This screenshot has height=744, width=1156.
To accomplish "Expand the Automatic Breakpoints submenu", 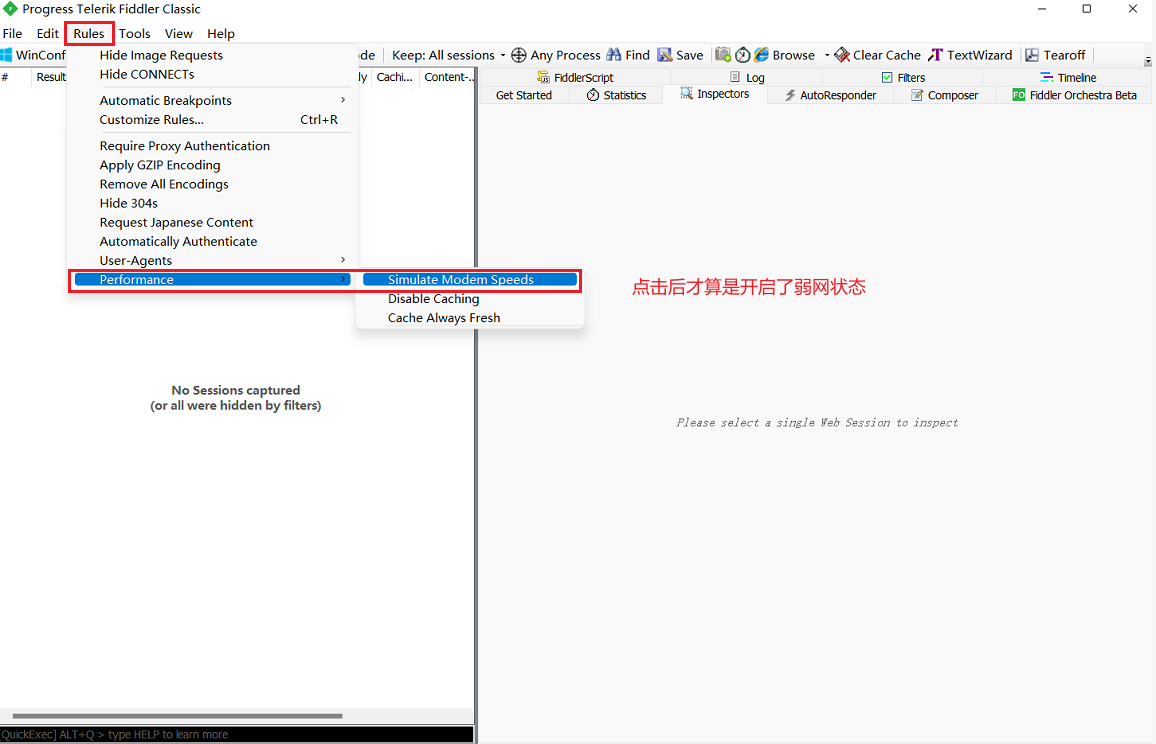I will (x=165, y=100).
